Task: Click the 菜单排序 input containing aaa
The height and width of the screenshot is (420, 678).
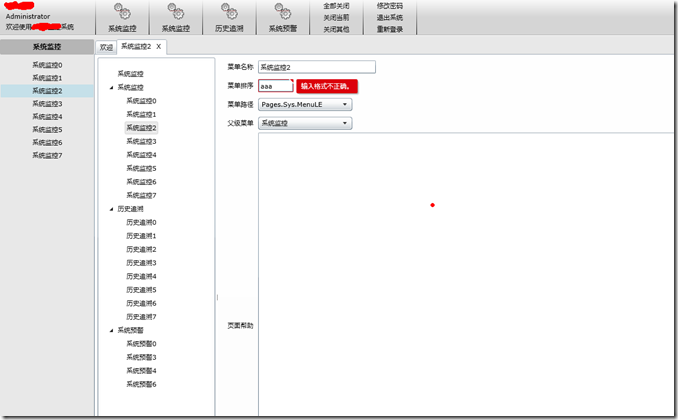Action: pyautogui.click(x=274, y=86)
